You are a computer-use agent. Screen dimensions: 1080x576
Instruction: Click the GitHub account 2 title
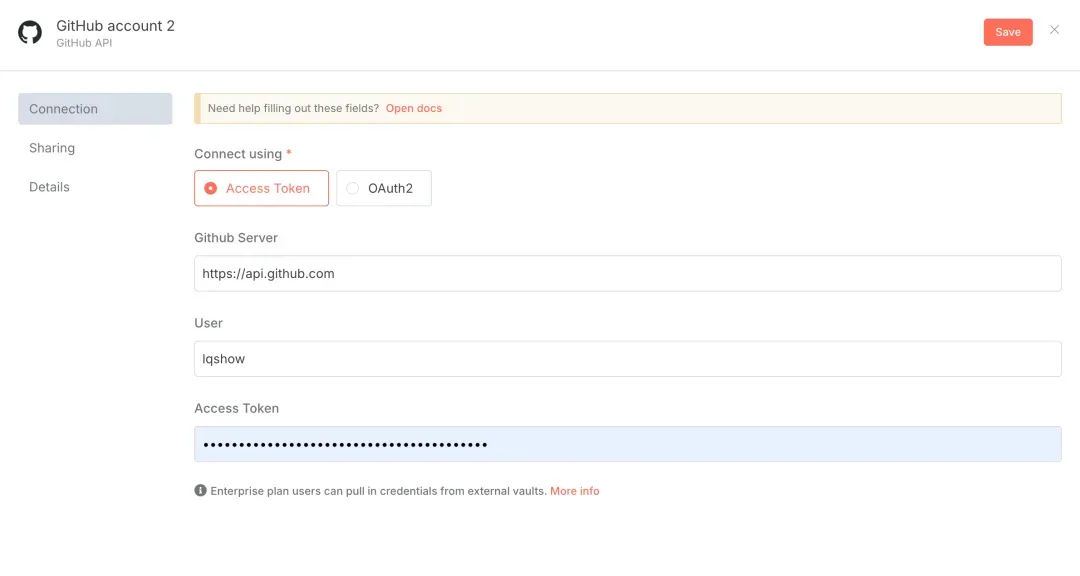(x=116, y=25)
